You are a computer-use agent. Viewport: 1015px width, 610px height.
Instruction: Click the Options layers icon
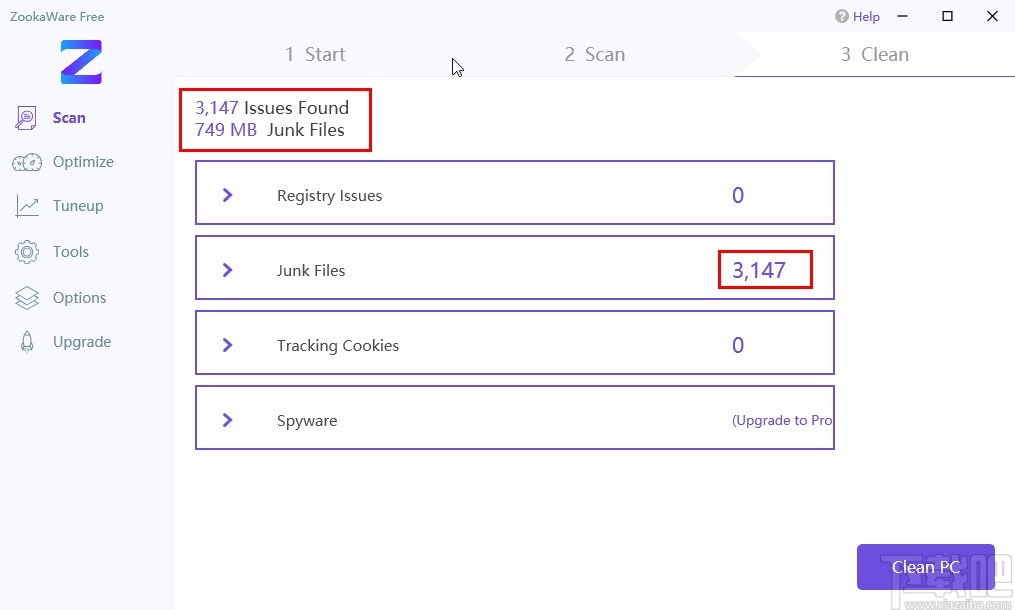27,298
